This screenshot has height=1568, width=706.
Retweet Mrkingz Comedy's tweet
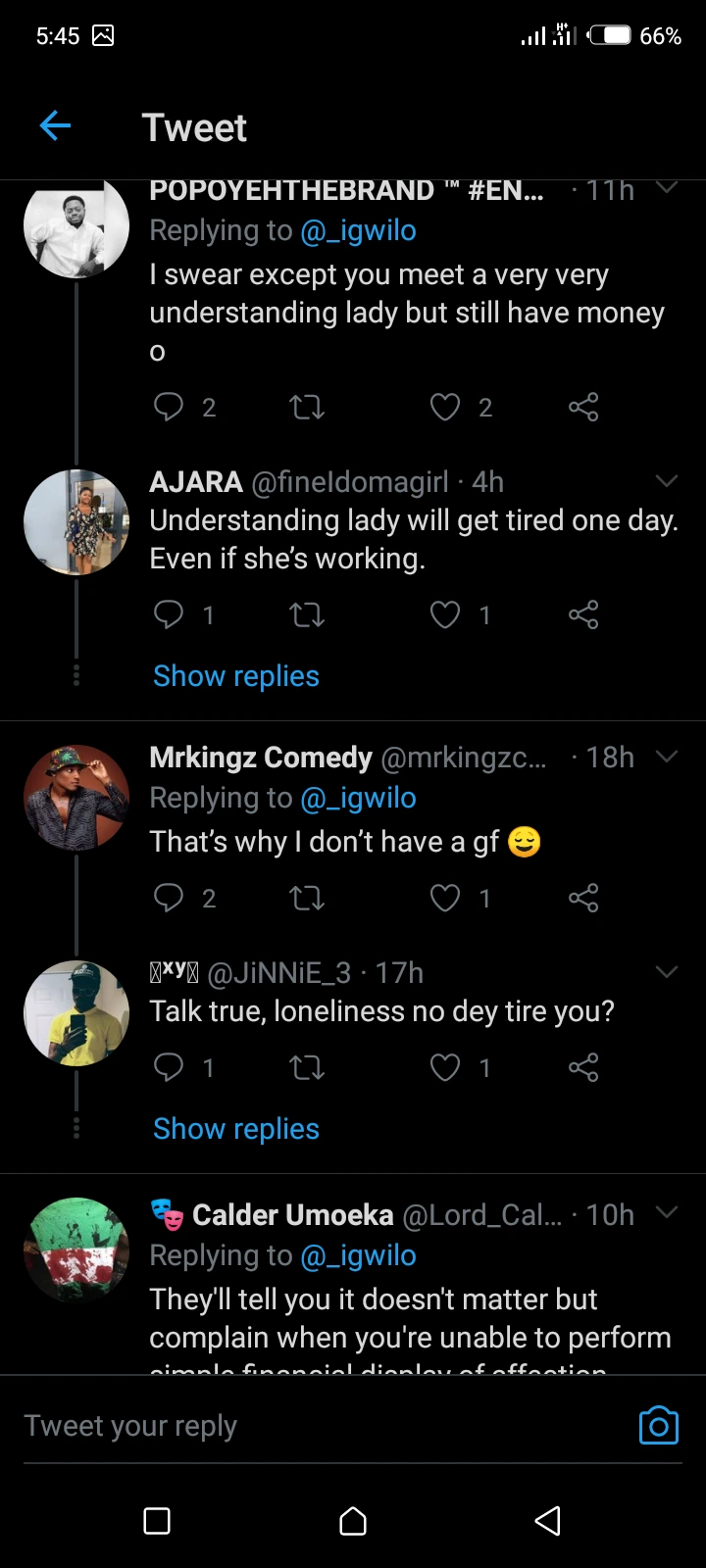pyautogui.click(x=307, y=898)
